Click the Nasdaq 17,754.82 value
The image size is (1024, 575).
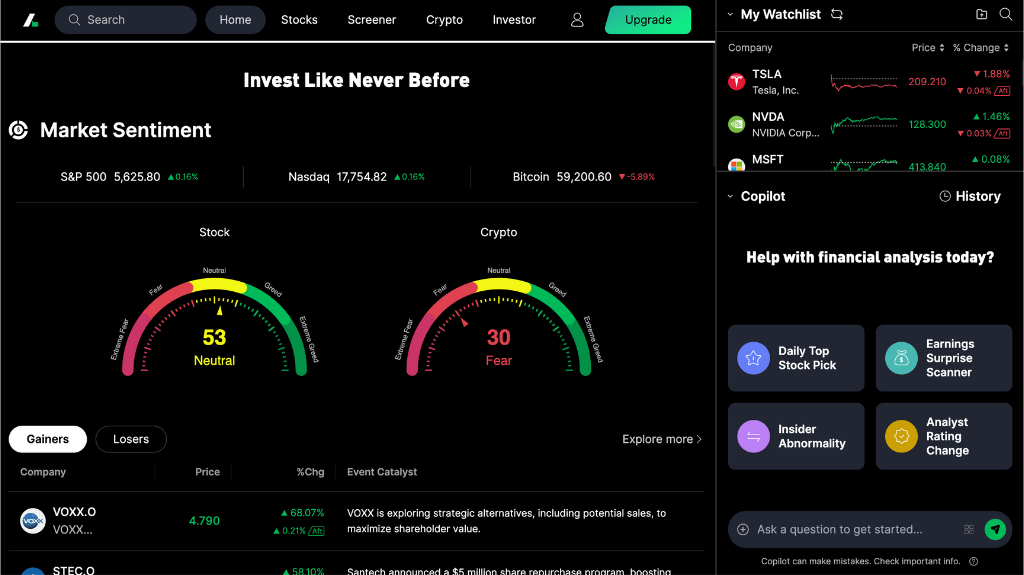click(x=362, y=177)
